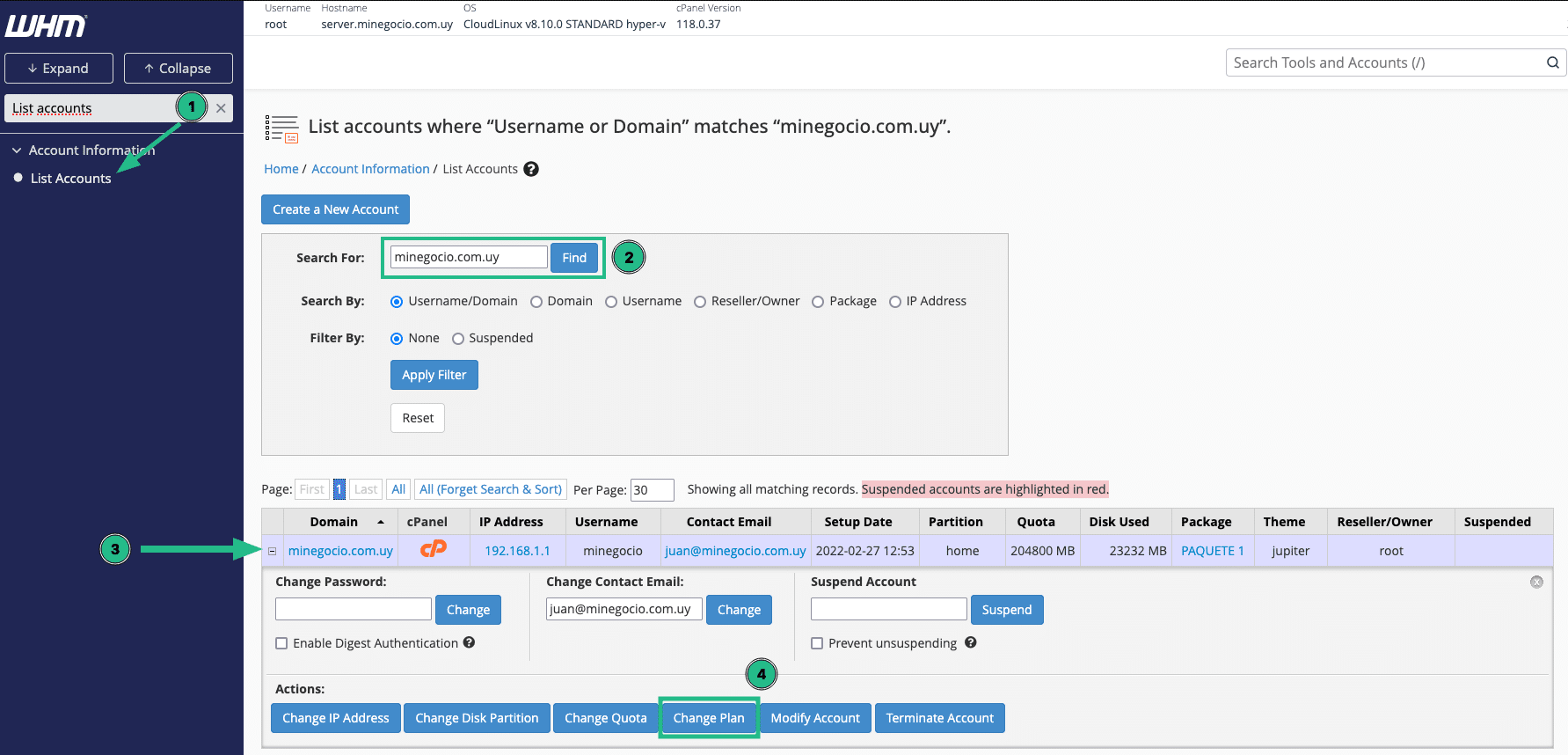The width and height of the screenshot is (1568, 755).
Task: Open List Accounts help question mark icon
Action: click(531, 169)
